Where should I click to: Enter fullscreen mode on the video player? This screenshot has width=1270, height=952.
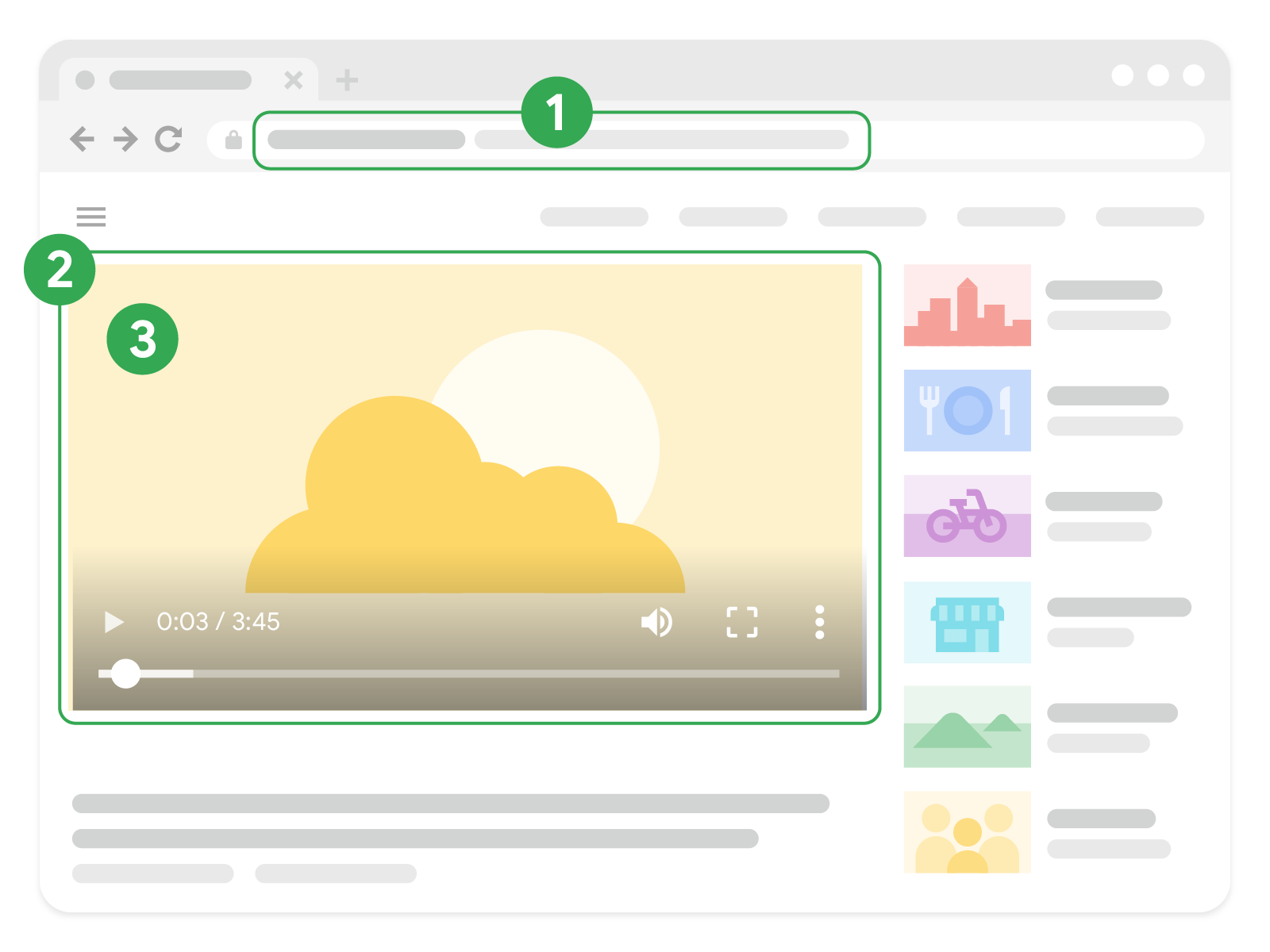[x=741, y=622]
